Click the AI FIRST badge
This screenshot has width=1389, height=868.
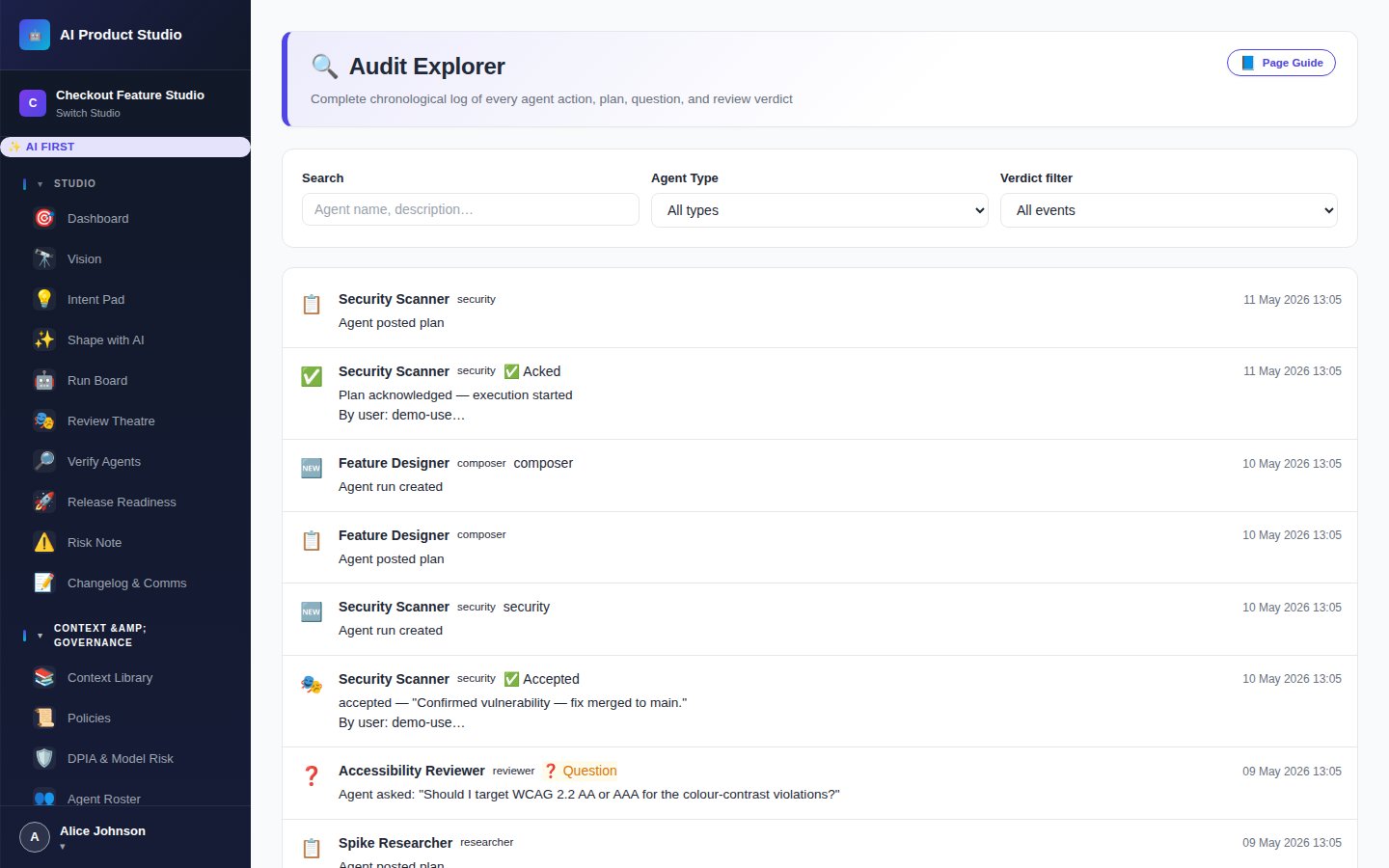click(x=125, y=147)
